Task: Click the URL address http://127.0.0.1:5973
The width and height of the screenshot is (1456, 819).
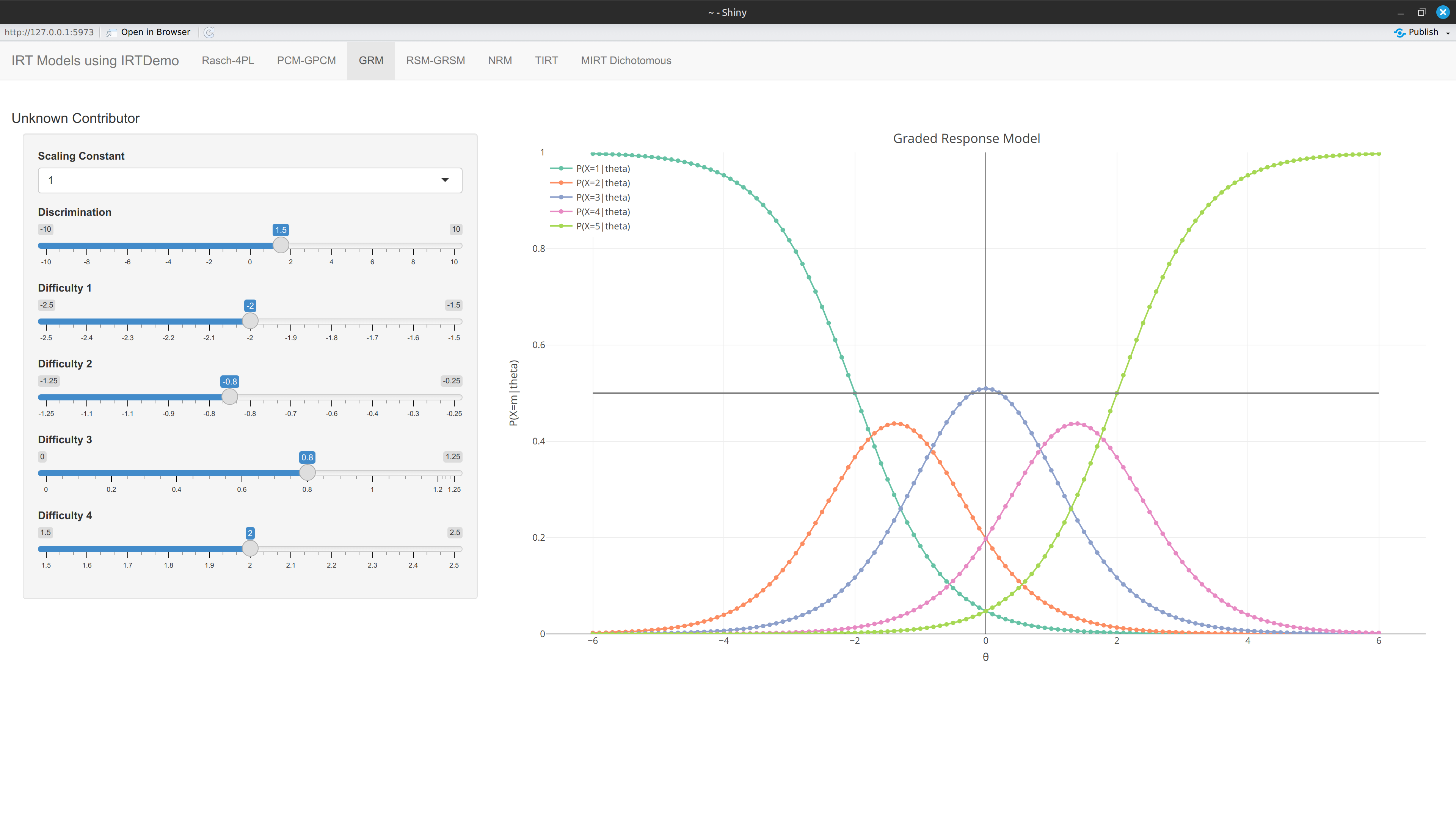Action: [x=49, y=32]
